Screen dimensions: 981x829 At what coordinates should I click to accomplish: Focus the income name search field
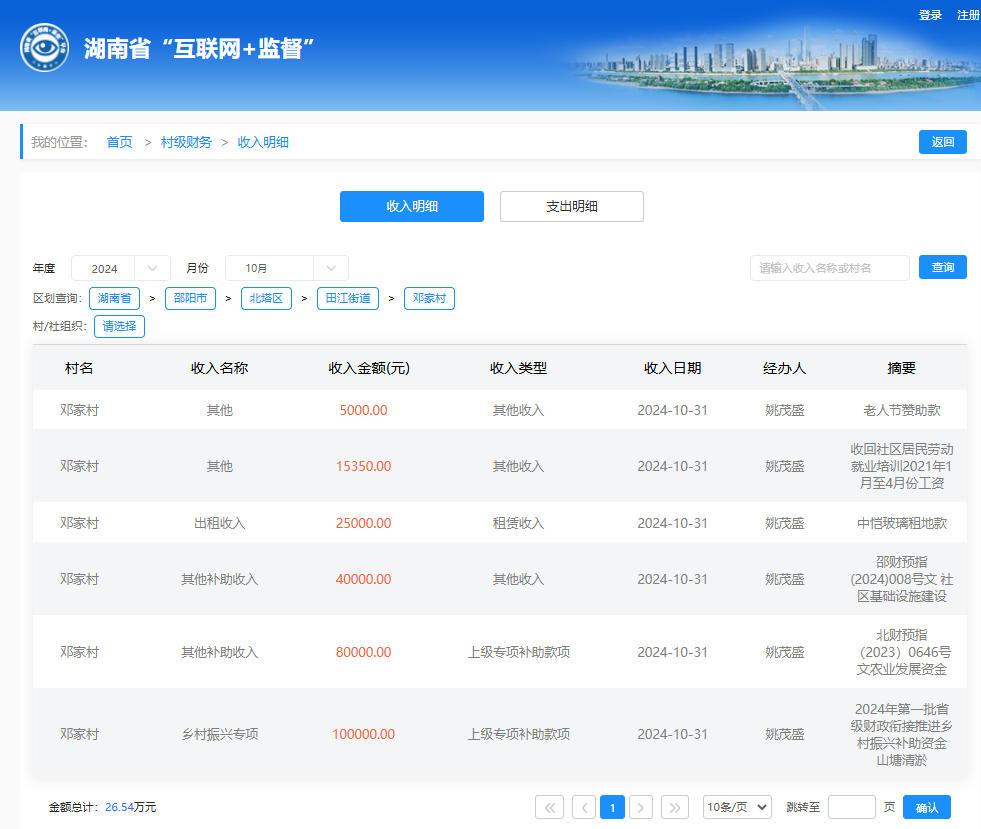830,268
